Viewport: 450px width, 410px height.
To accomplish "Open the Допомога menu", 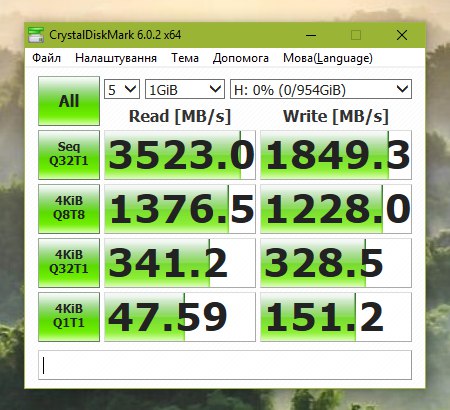I will click(x=241, y=58).
